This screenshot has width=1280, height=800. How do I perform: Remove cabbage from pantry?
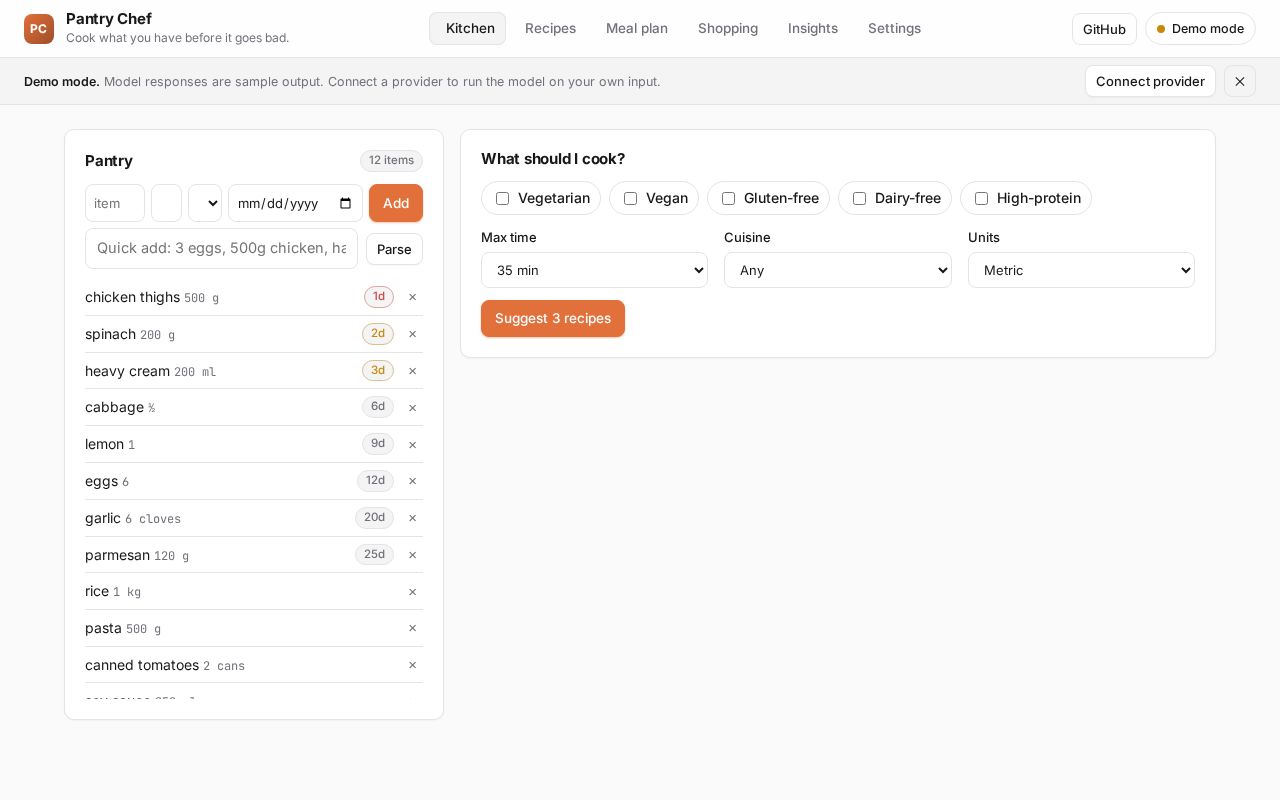coord(412,407)
